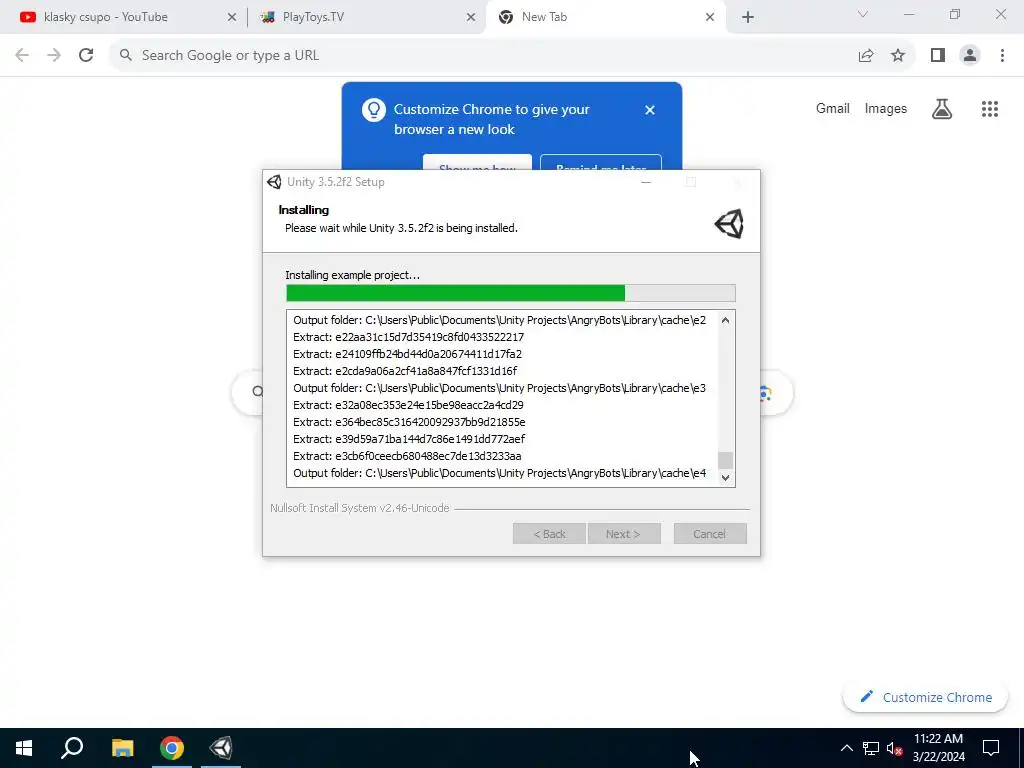Select log line 'Extract: e39d59a71ba144d7c86e1491dd772aef'

409,439
